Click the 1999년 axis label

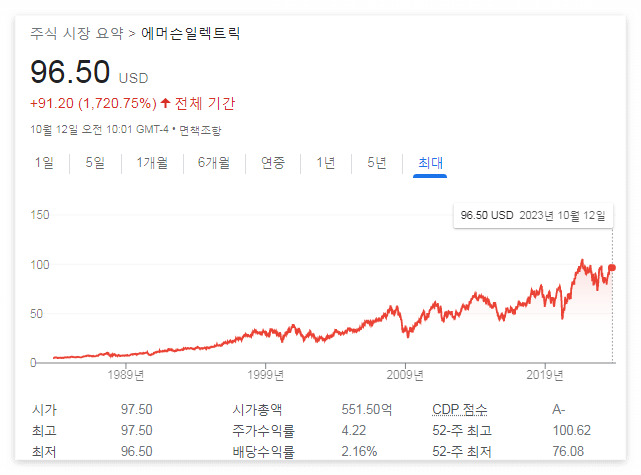(x=265, y=374)
